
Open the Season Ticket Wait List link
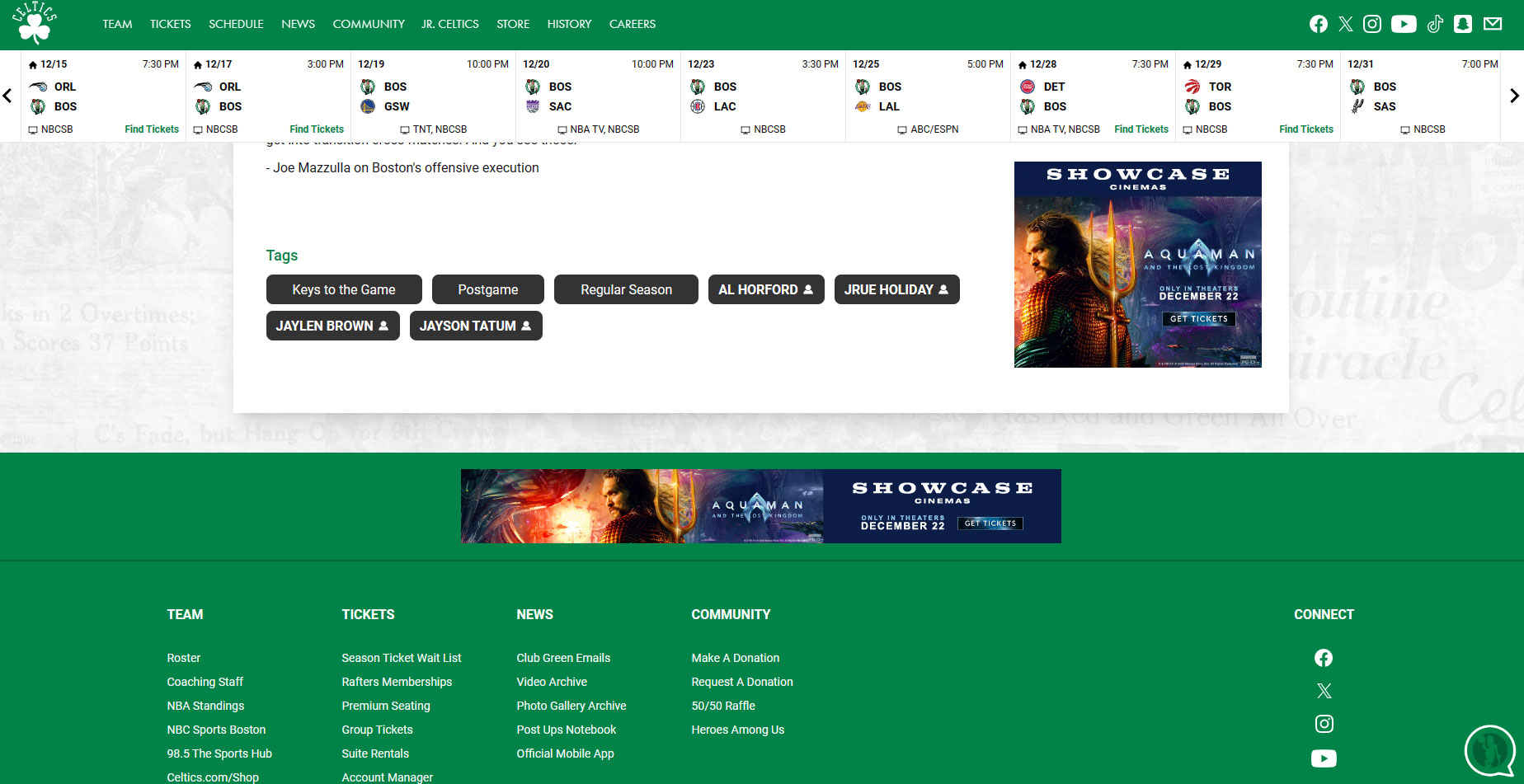pos(402,658)
